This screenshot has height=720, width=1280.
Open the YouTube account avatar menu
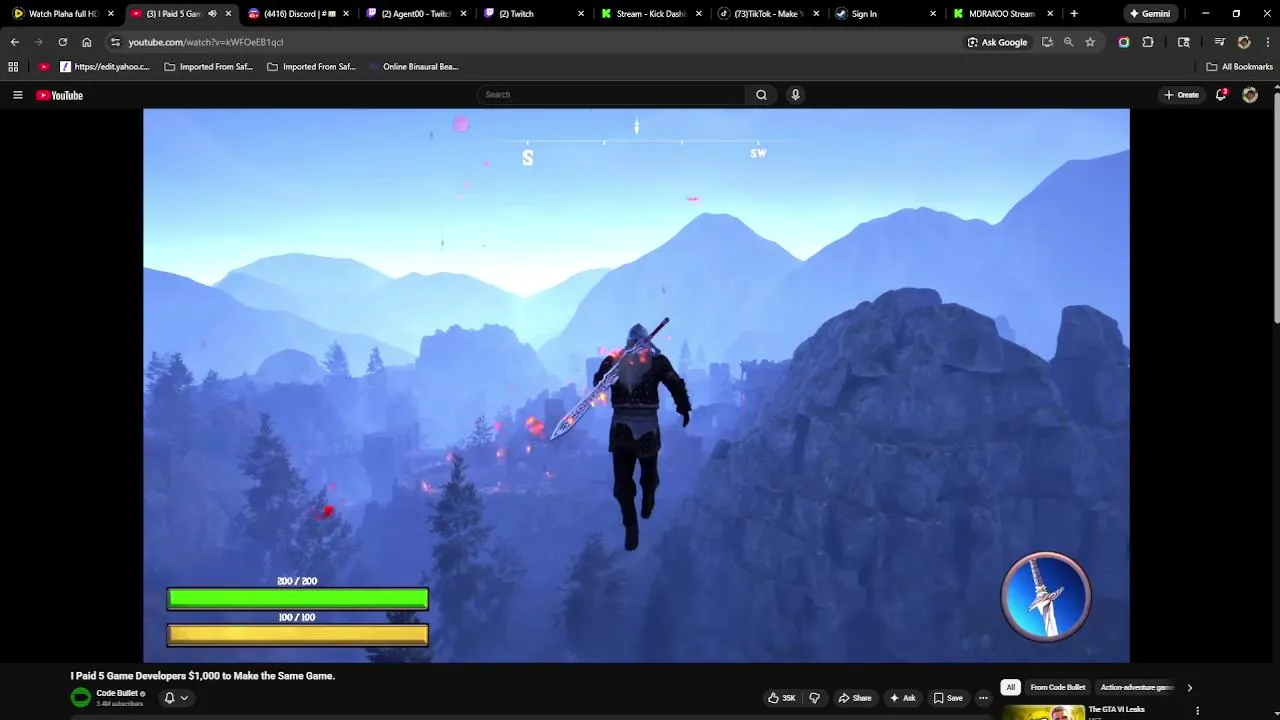1250,95
